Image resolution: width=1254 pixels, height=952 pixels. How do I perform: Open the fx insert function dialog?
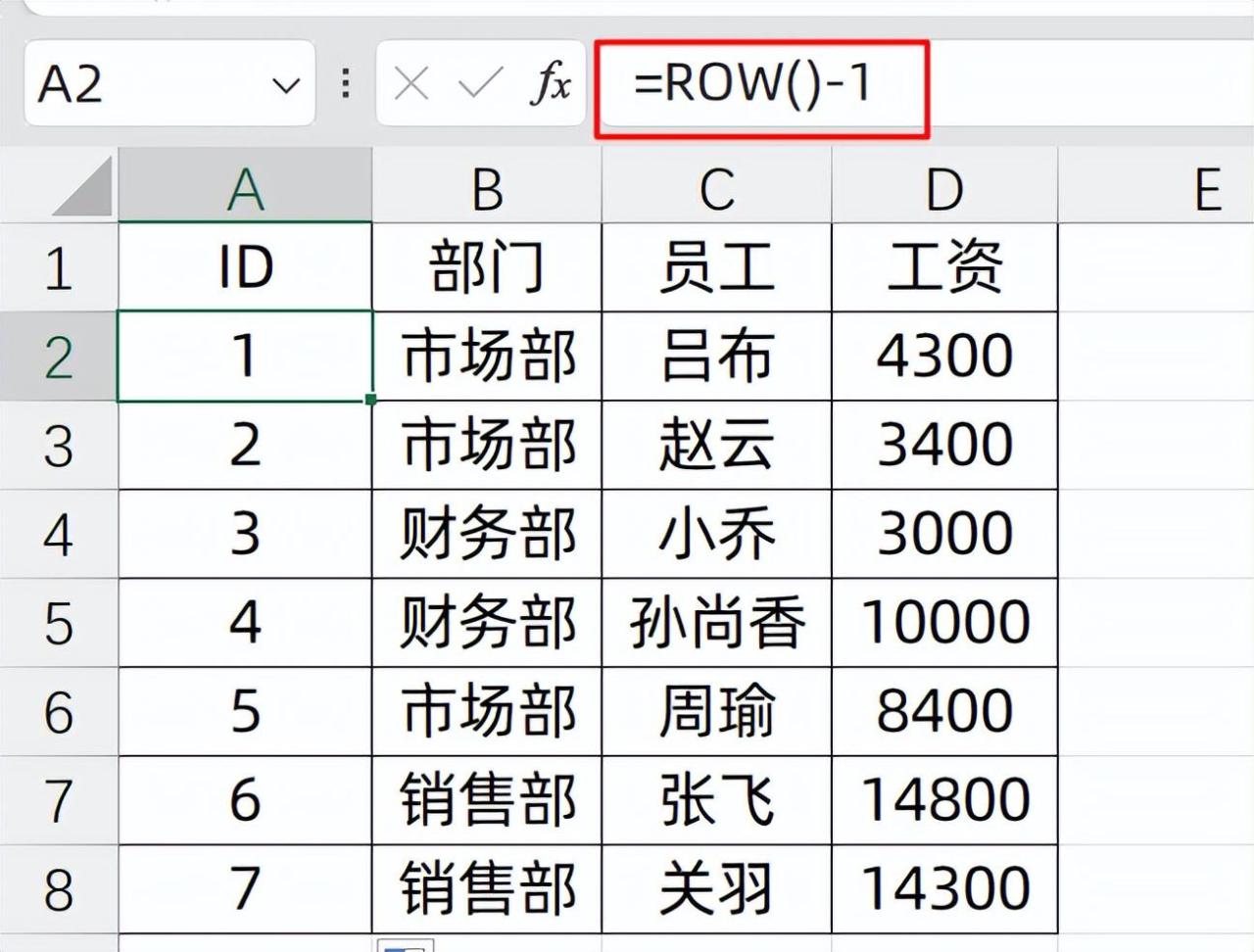click(551, 84)
